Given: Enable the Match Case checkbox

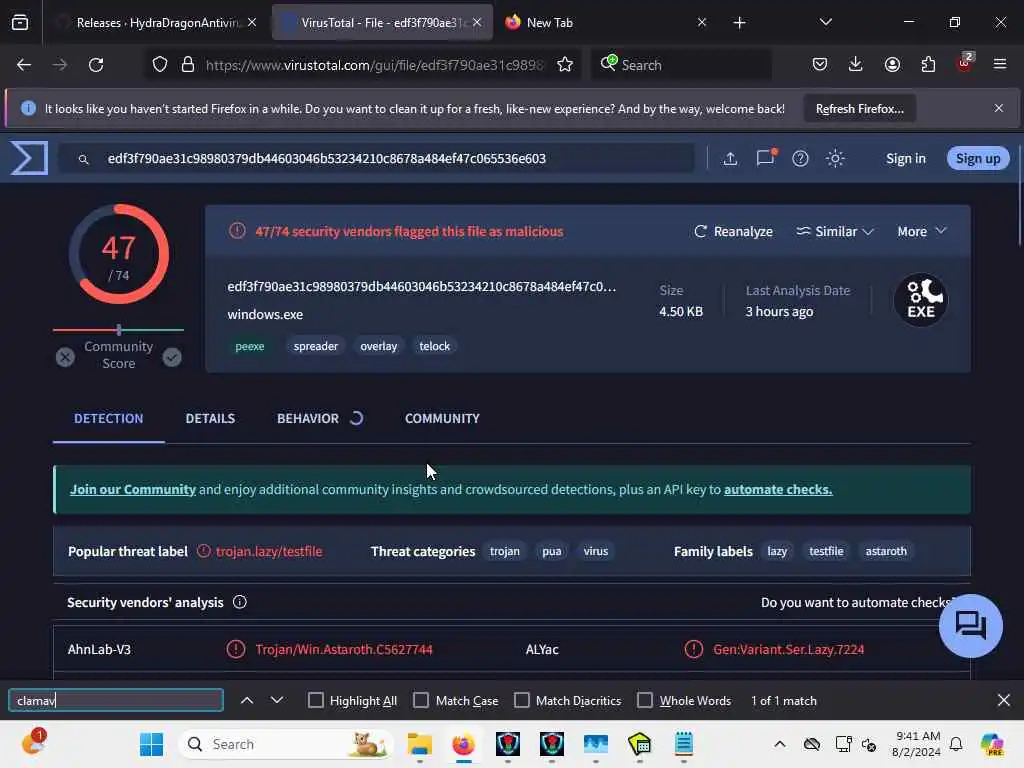Looking at the screenshot, I should click(421, 701).
